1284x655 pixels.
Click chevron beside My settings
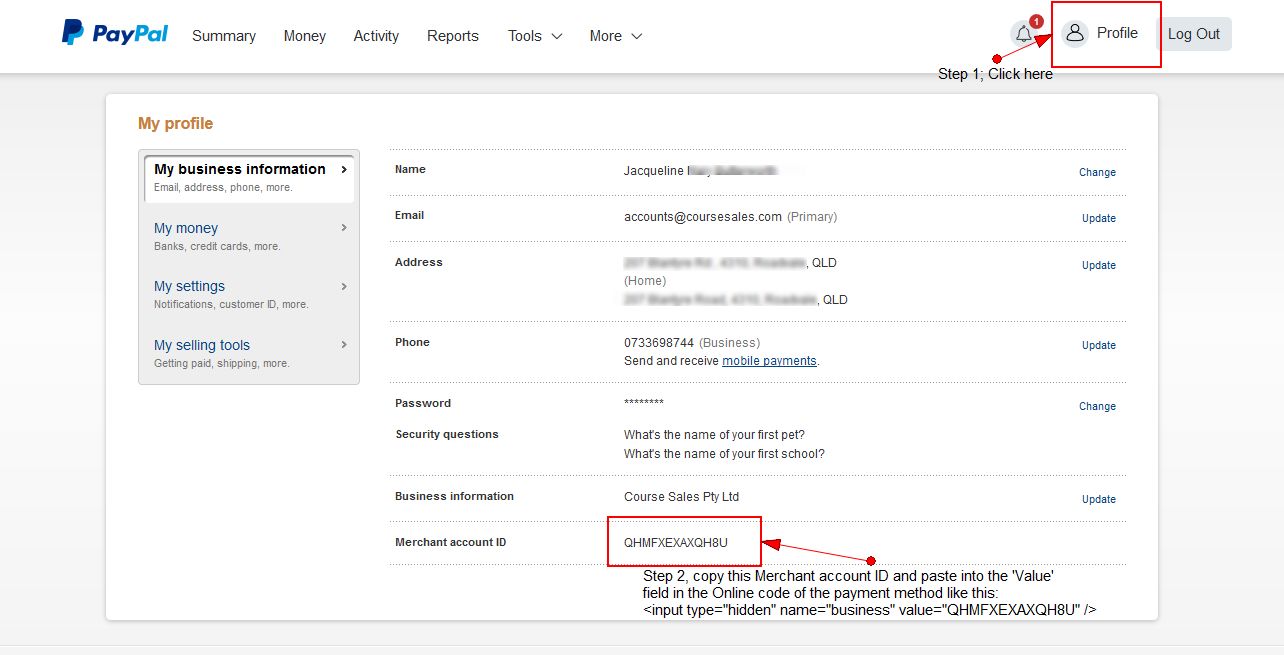(344, 286)
